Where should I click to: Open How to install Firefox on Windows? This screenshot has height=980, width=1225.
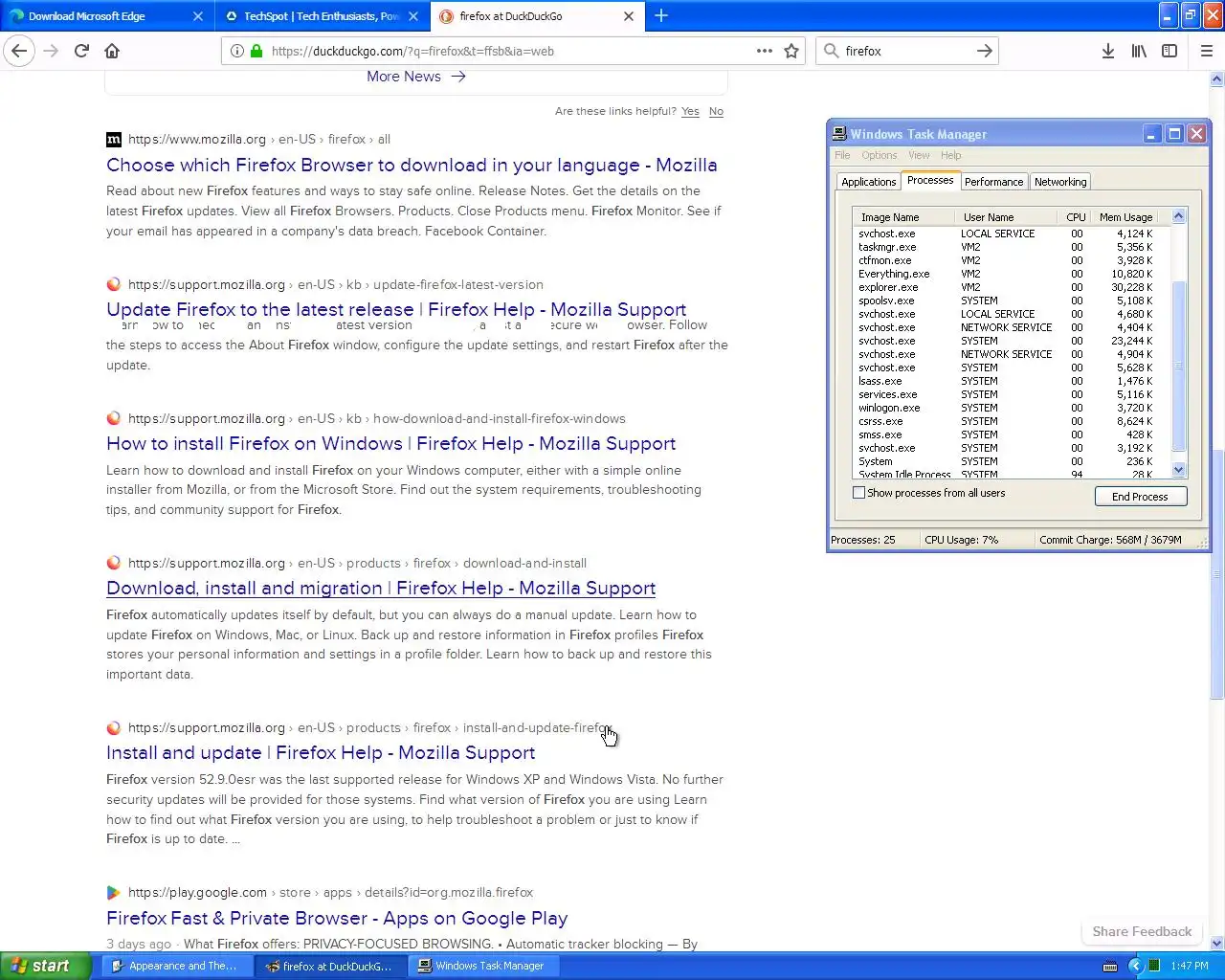click(x=390, y=443)
